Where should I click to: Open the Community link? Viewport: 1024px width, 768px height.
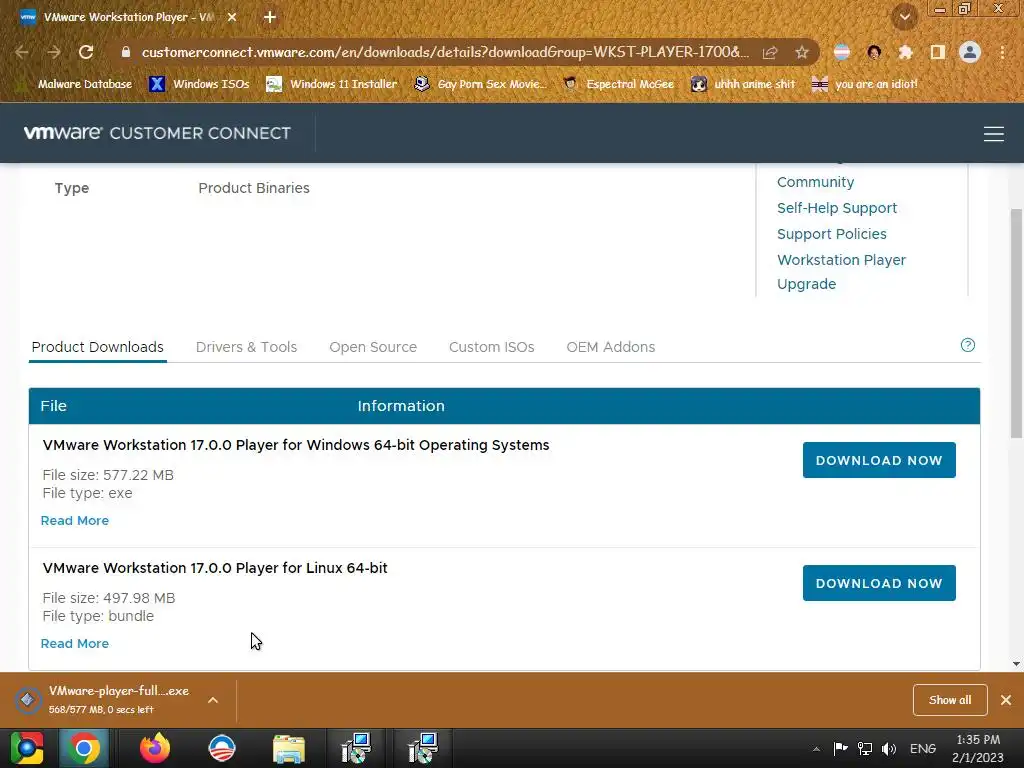pyautogui.click(x=815, y=182)
